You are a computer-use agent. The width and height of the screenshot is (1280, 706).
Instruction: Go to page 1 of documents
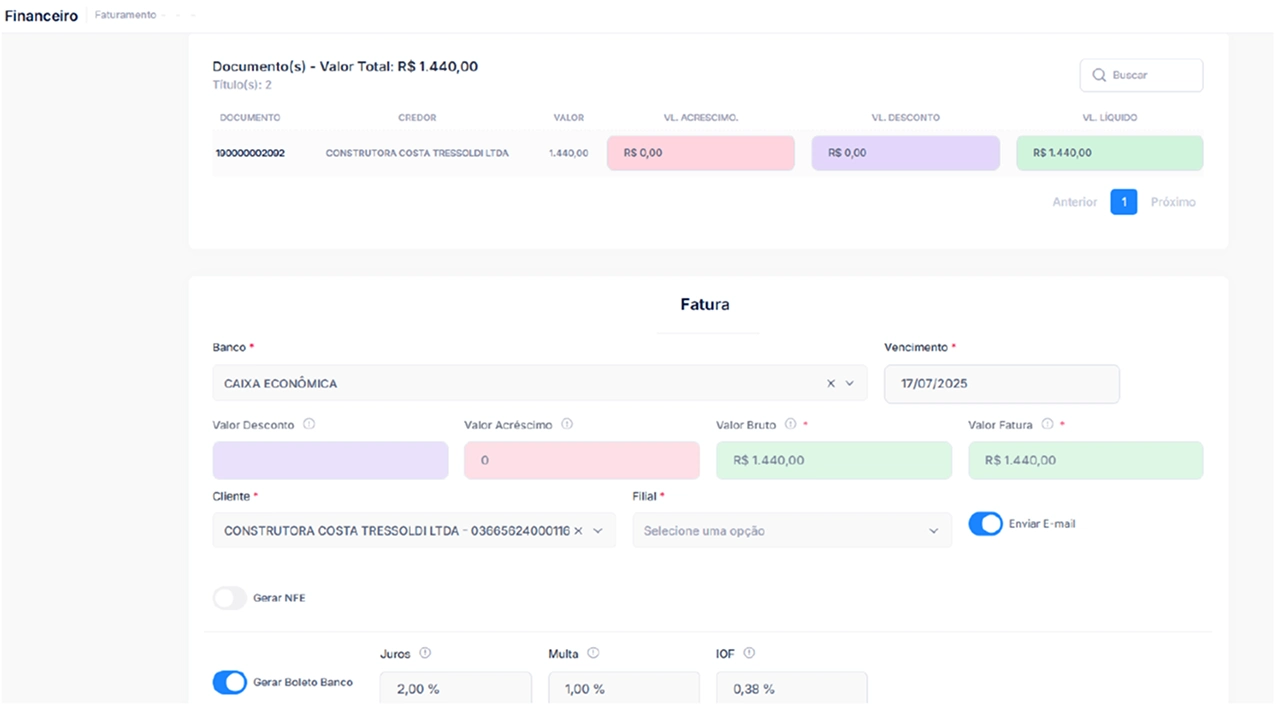[1123, 202]
